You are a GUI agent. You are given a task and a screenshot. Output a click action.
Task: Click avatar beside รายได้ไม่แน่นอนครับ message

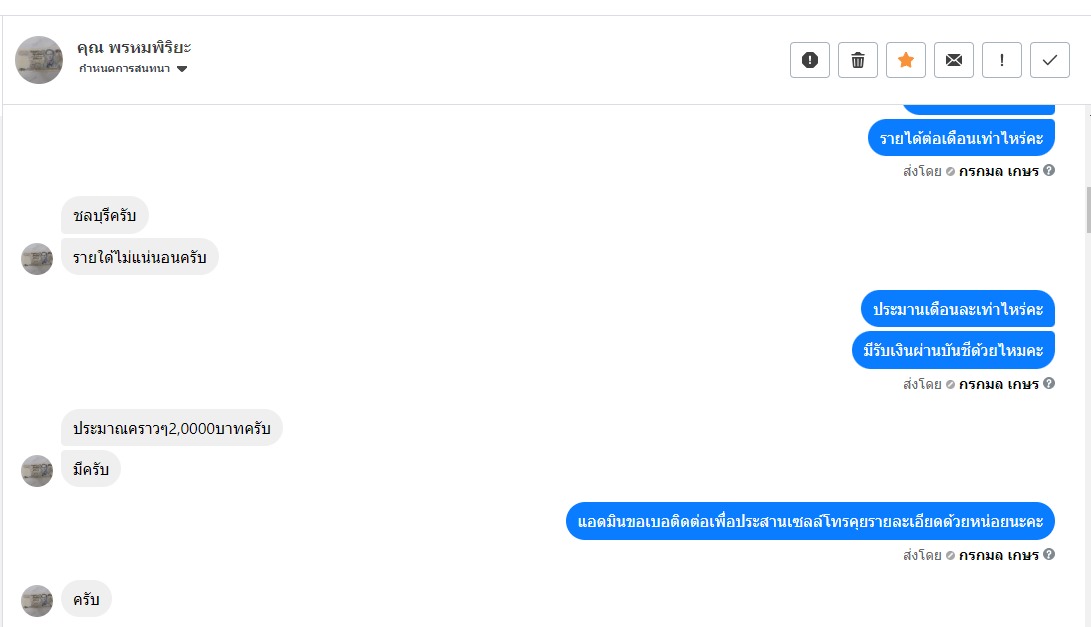click(x=37, y=258)
